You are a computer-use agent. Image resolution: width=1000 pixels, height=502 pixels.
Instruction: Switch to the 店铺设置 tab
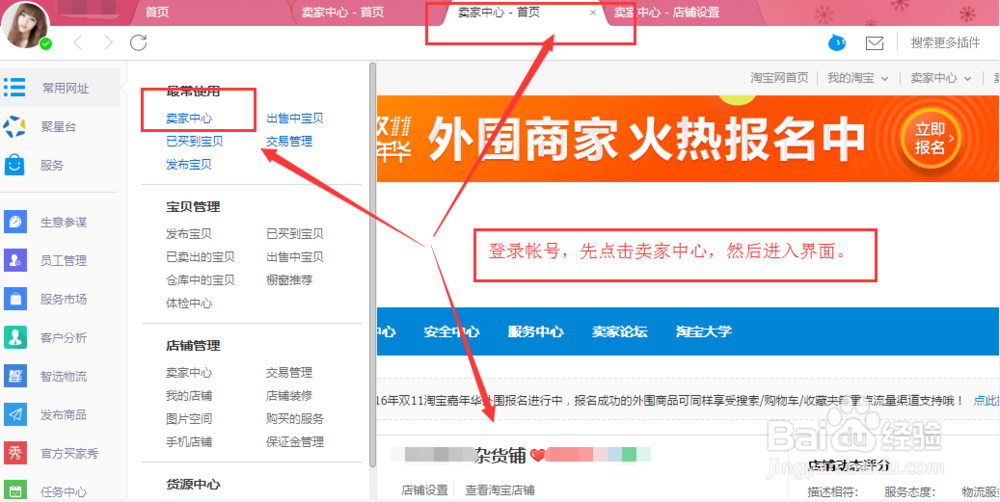[x=667, y=13]
